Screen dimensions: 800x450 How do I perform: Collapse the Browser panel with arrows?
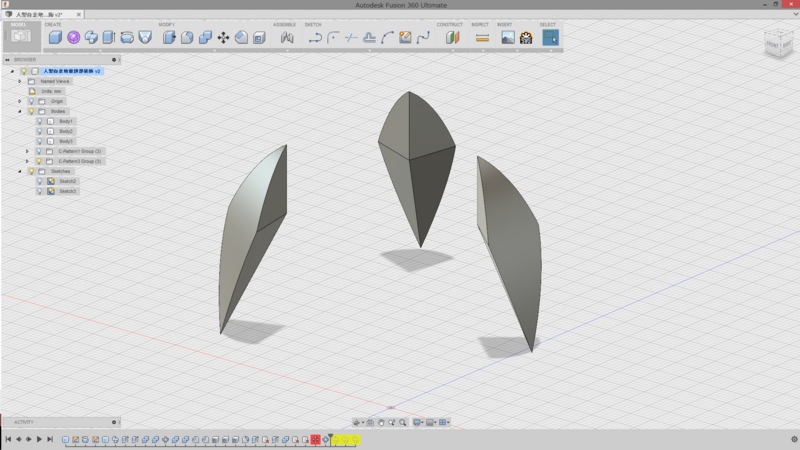coord(7,60)
